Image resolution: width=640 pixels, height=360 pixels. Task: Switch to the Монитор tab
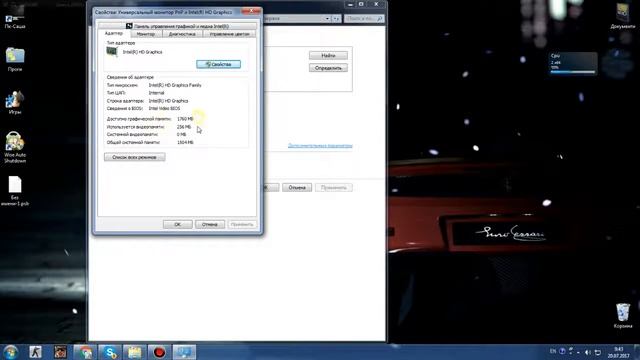point(146,34)
